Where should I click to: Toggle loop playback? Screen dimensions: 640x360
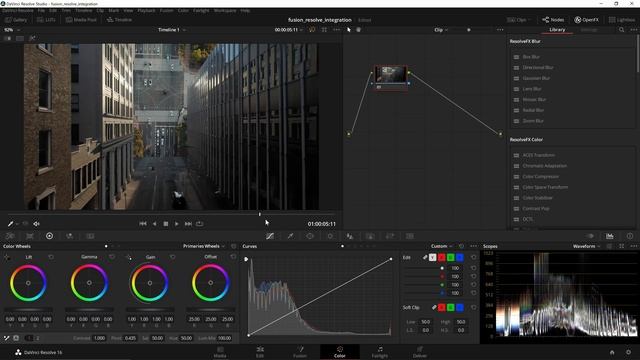[x=200, y=224]
